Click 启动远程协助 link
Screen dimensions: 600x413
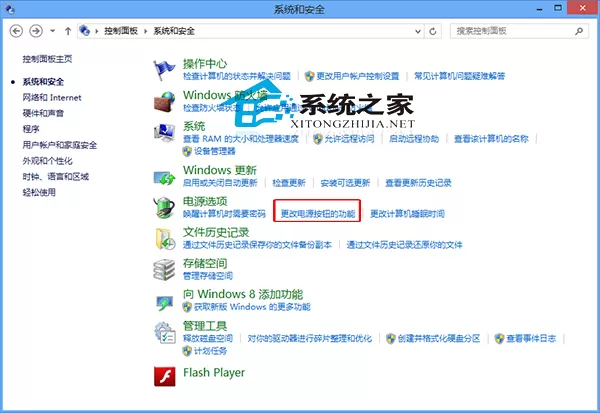tap(414, 139)
